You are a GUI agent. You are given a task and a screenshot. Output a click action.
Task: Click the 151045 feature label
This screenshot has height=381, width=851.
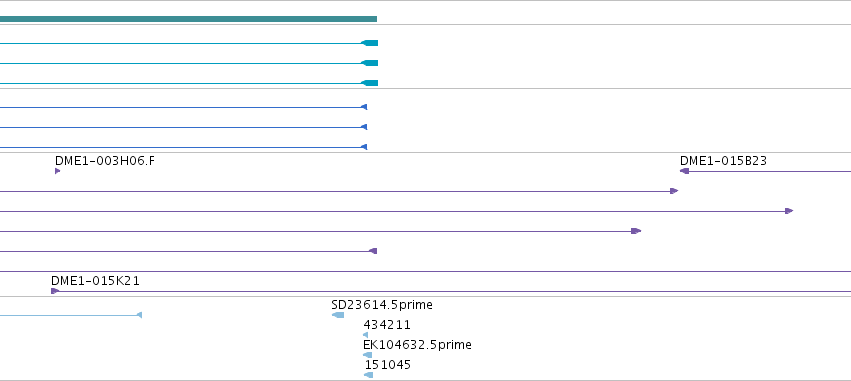point(387,365)
